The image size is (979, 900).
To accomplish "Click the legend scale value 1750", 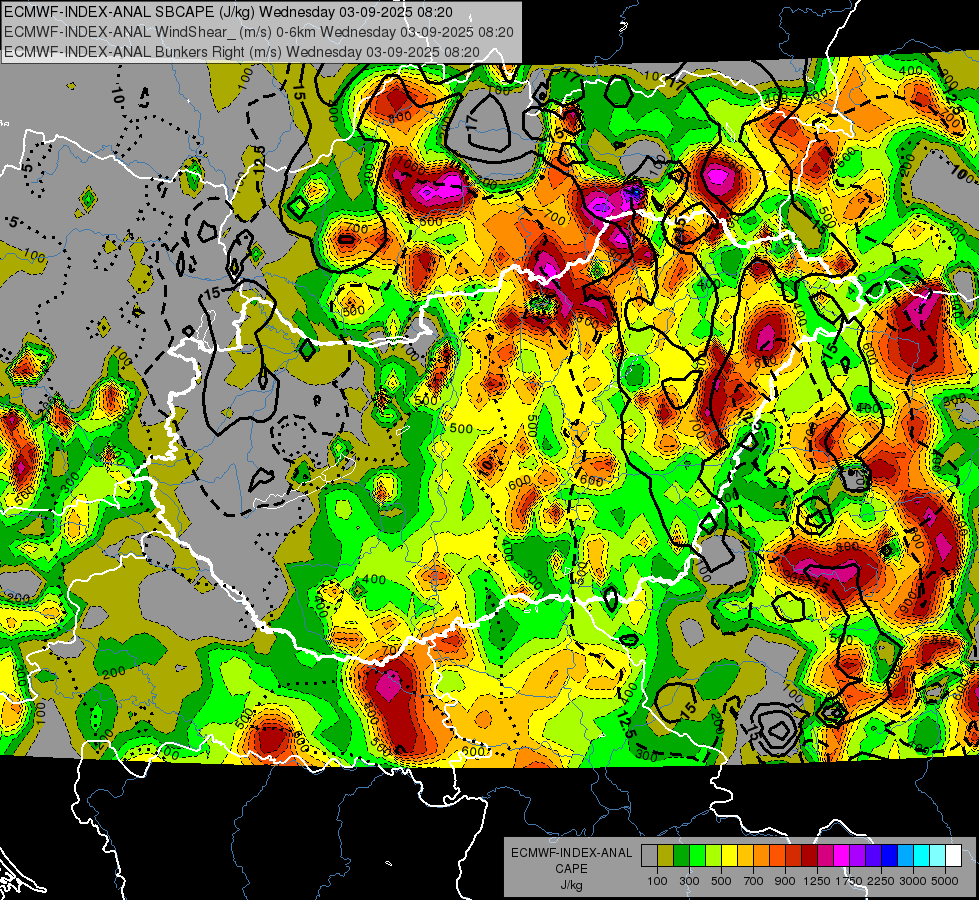I will tap(849, 881).
